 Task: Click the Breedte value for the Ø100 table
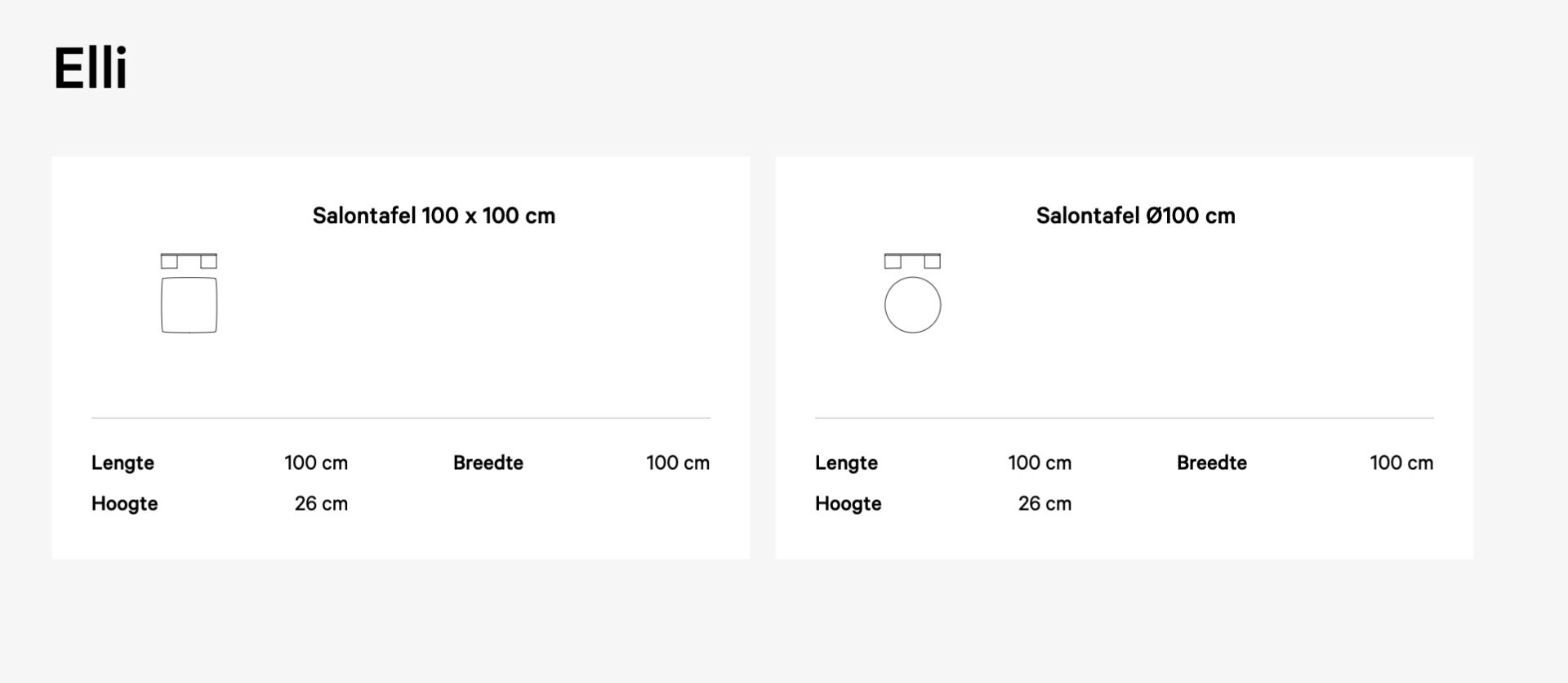(x=1401, y=463)
